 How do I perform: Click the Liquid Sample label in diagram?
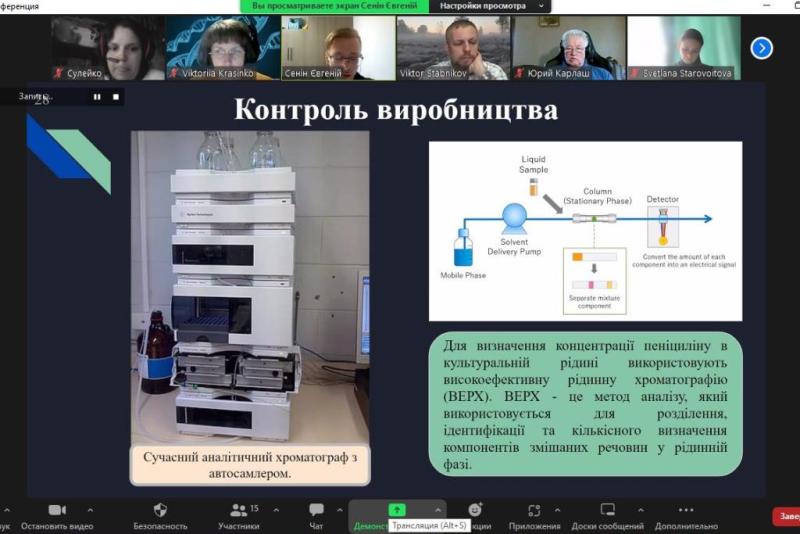(534, 164)
